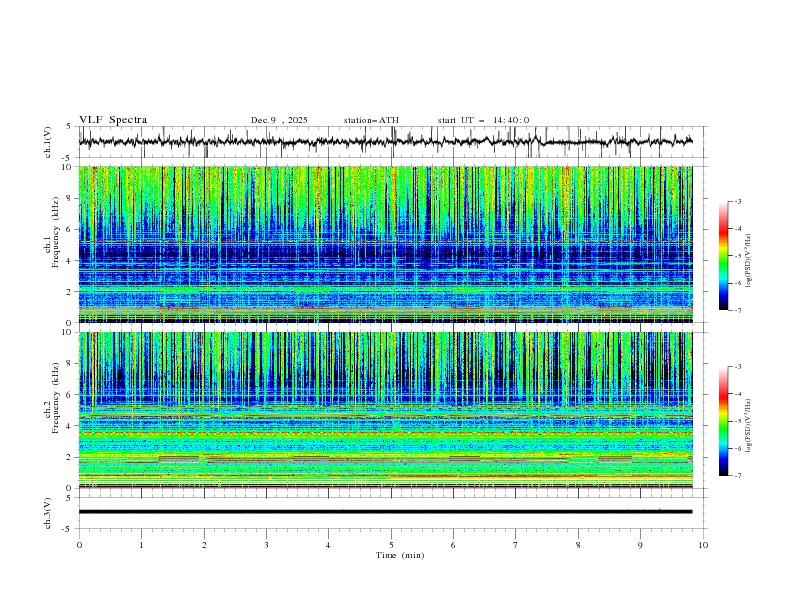Click the time axis tick label "8"

click(578, 545)
